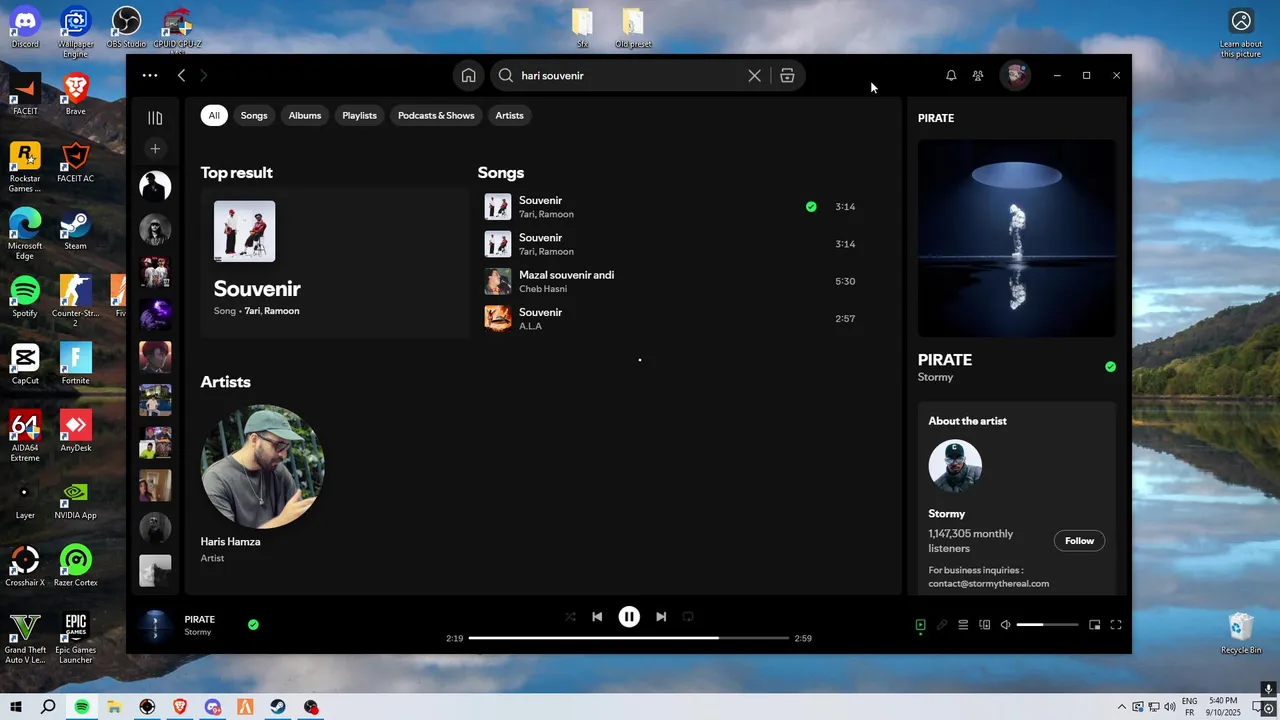Open File Explorer from taskbar
1280x720 pixels.
point(115,707)
